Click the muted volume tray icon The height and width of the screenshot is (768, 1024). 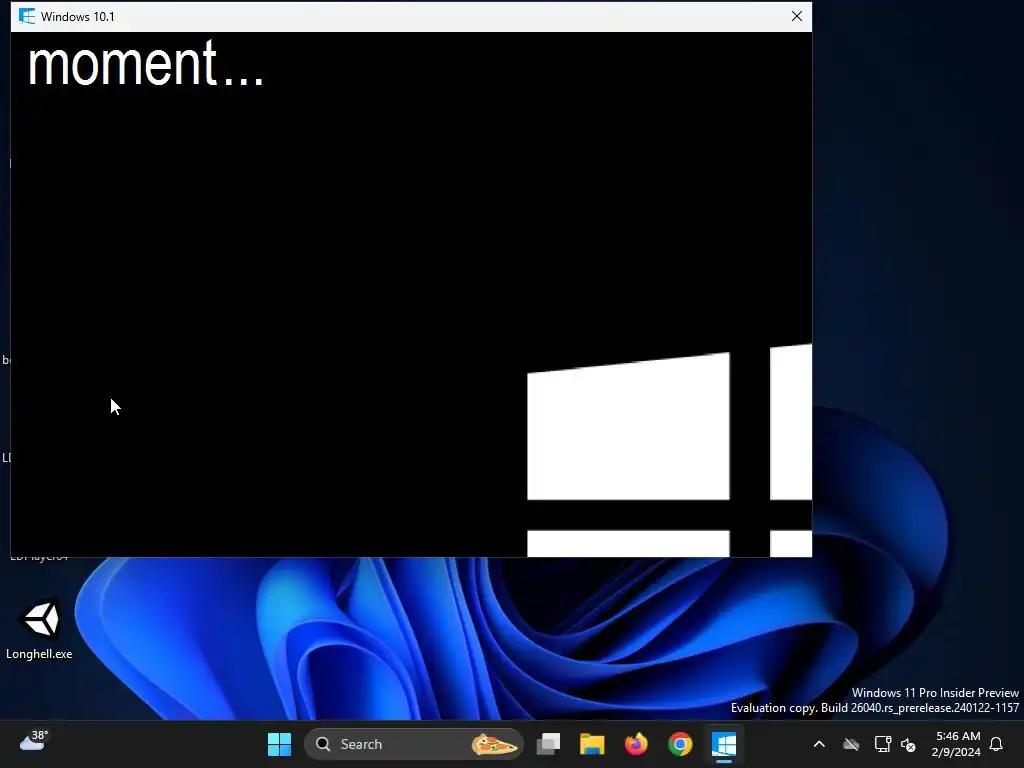pos(908,744)
